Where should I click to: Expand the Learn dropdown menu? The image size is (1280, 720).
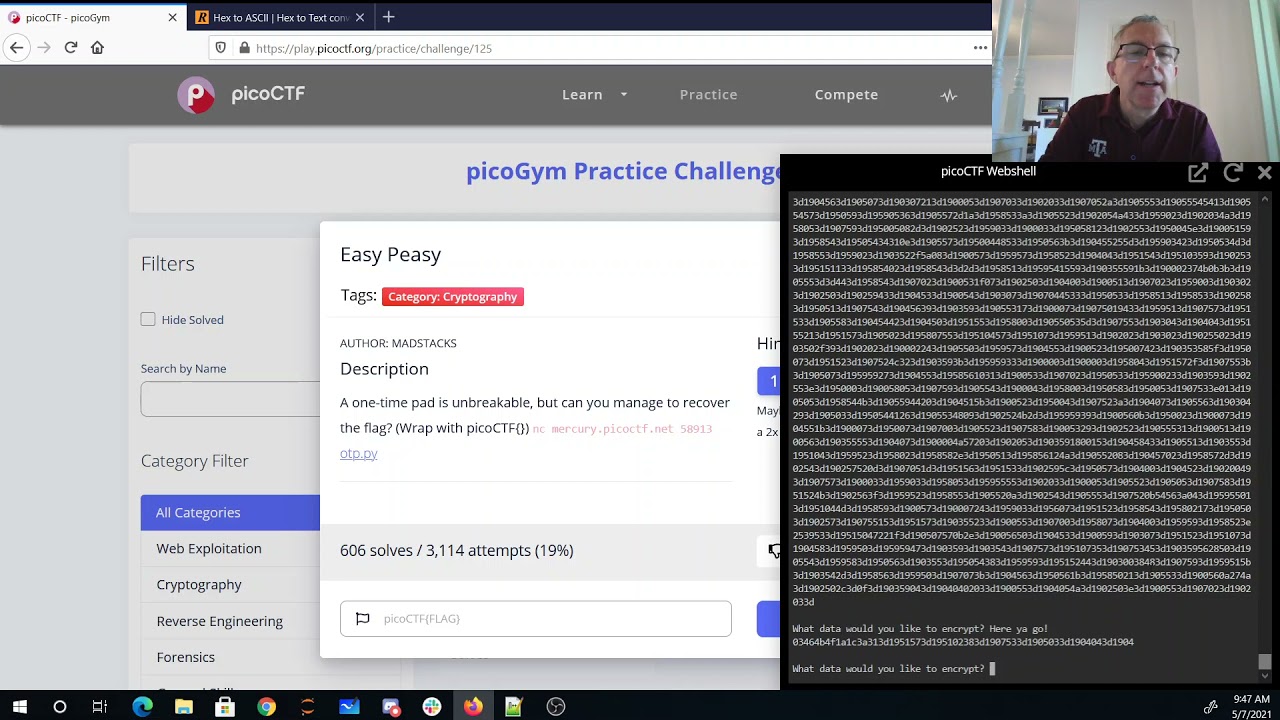594,94
